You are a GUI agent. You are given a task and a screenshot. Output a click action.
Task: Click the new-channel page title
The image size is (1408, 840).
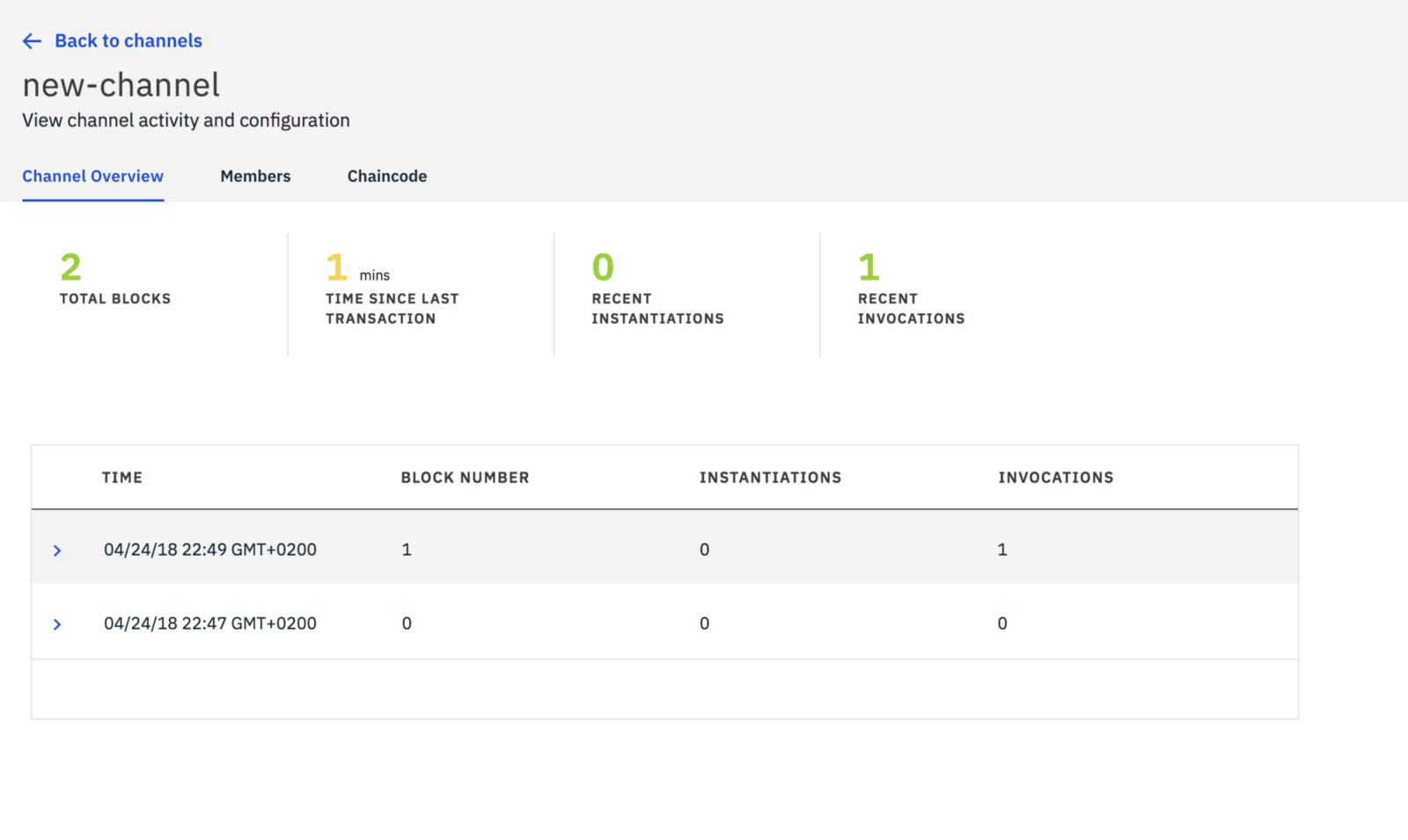click(121, 85)
